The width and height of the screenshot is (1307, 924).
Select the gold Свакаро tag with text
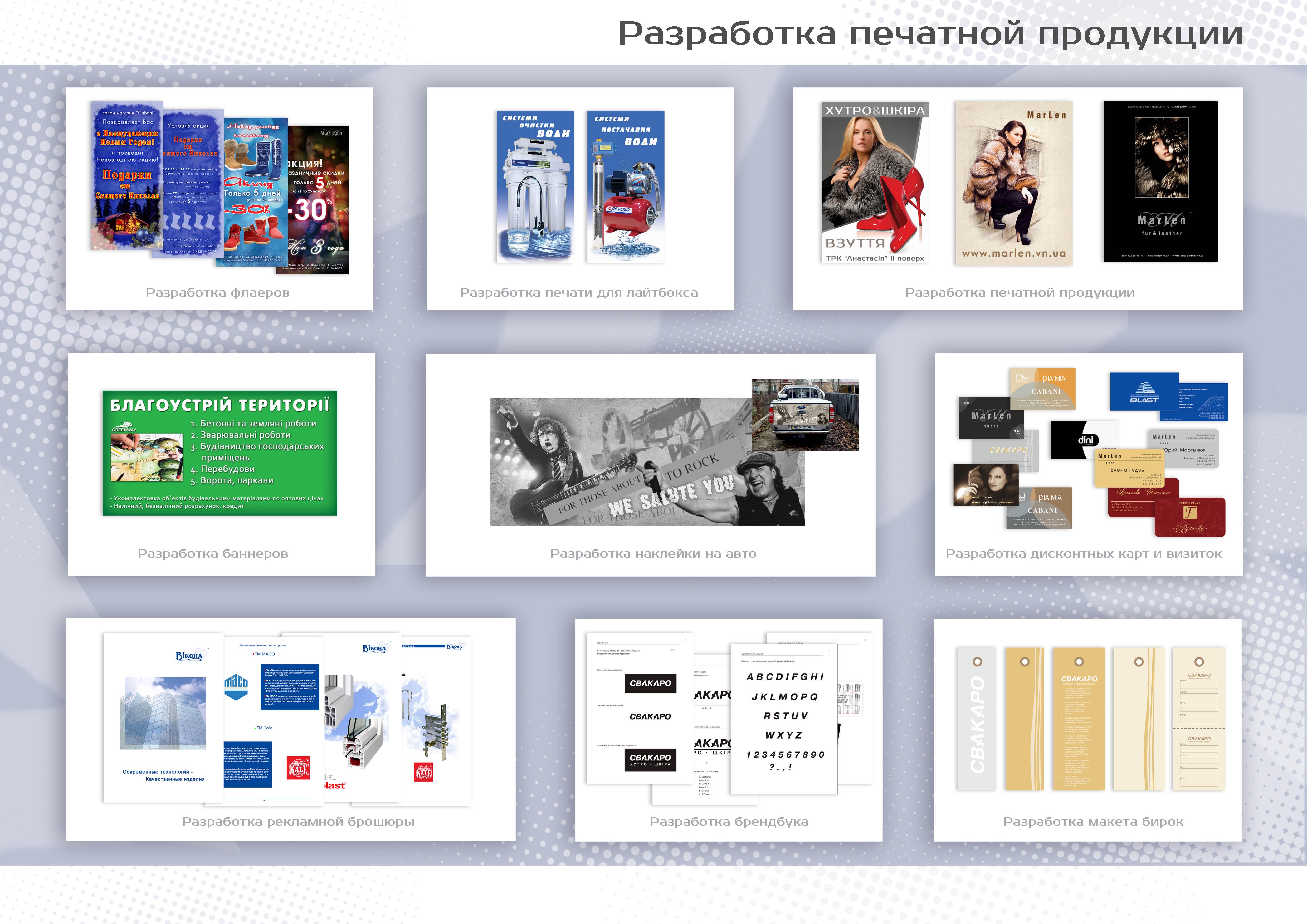1079,719
